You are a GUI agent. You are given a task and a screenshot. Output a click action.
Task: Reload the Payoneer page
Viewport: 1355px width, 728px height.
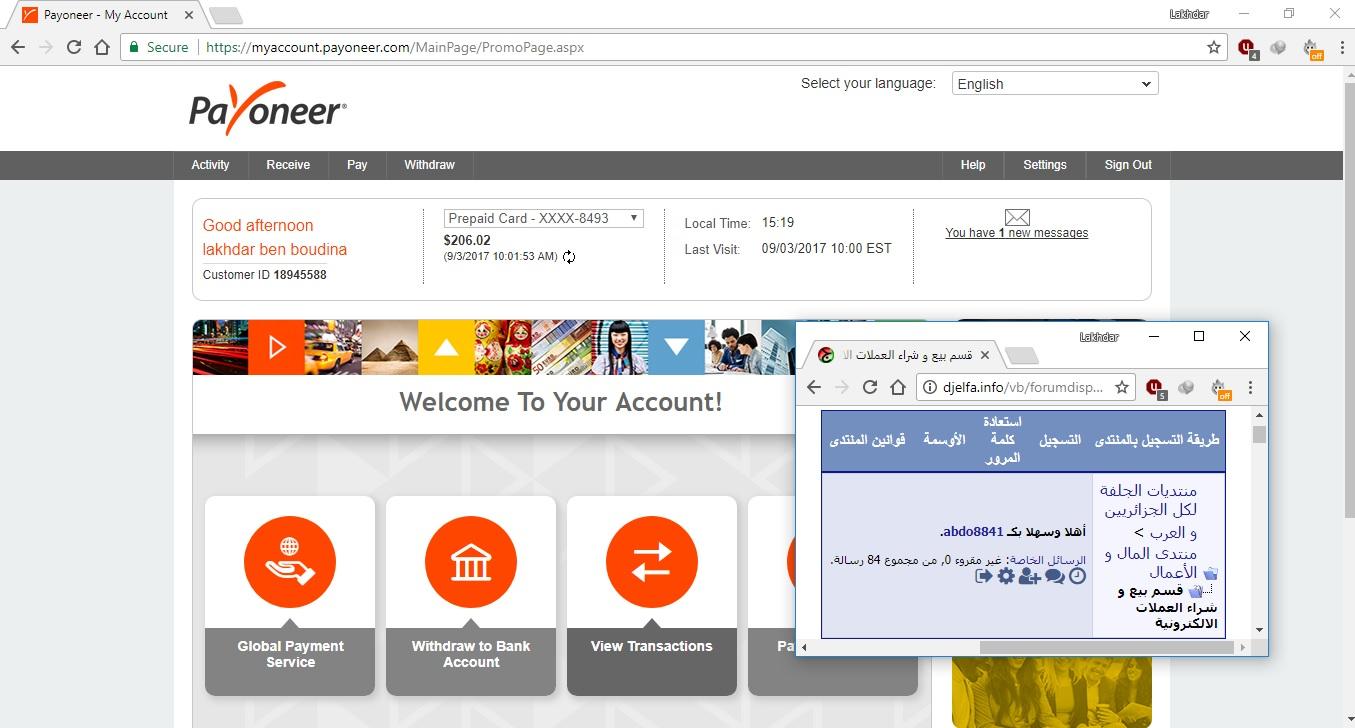coord(73,47)
